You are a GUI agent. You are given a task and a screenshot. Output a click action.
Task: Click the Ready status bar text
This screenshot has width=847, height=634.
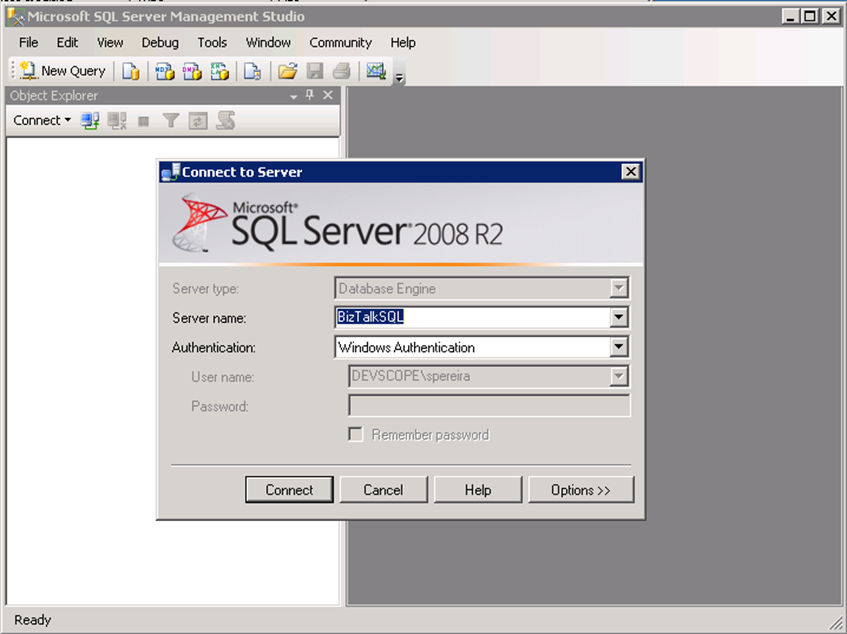[32, 620]
